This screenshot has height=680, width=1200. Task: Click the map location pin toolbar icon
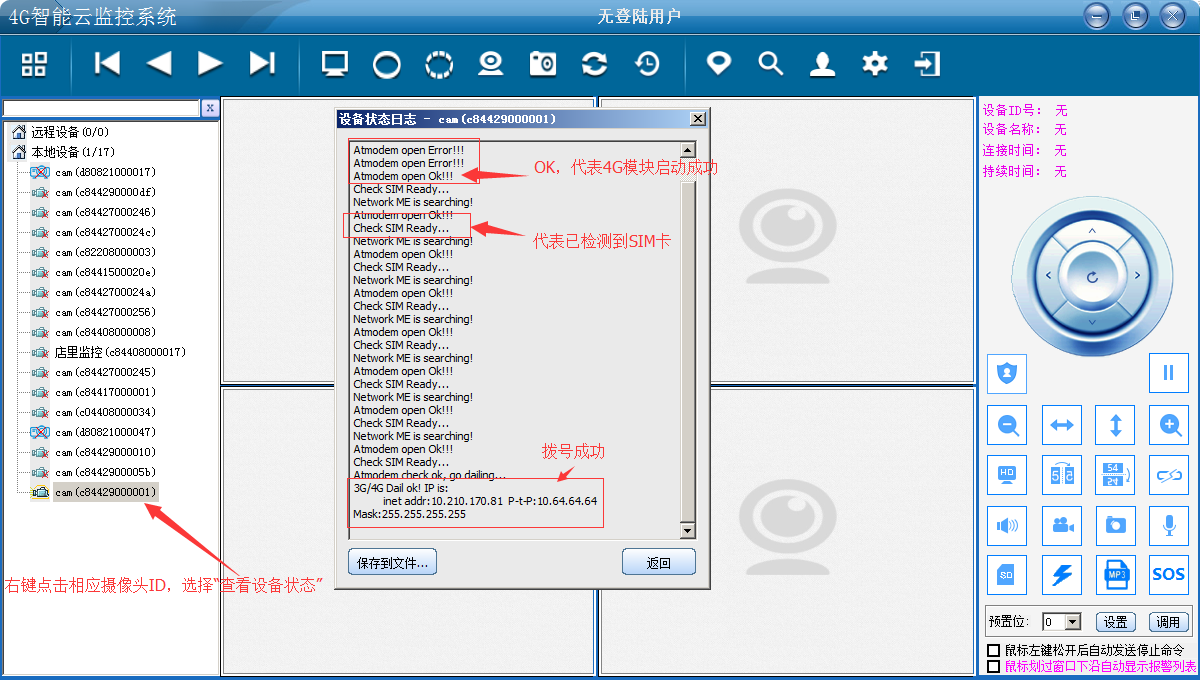click(718, 64)
